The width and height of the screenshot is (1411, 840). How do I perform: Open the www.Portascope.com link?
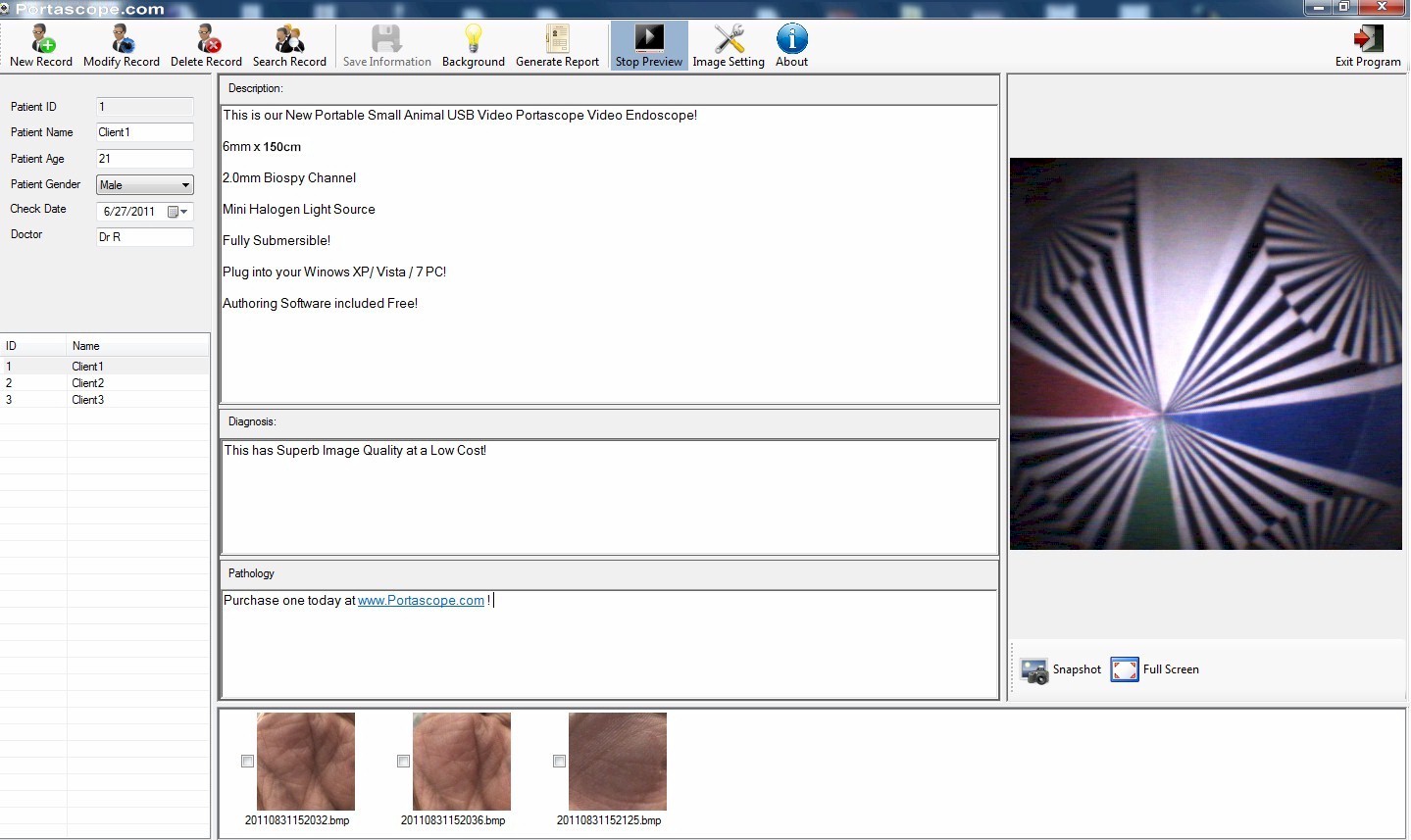point(421,601)
